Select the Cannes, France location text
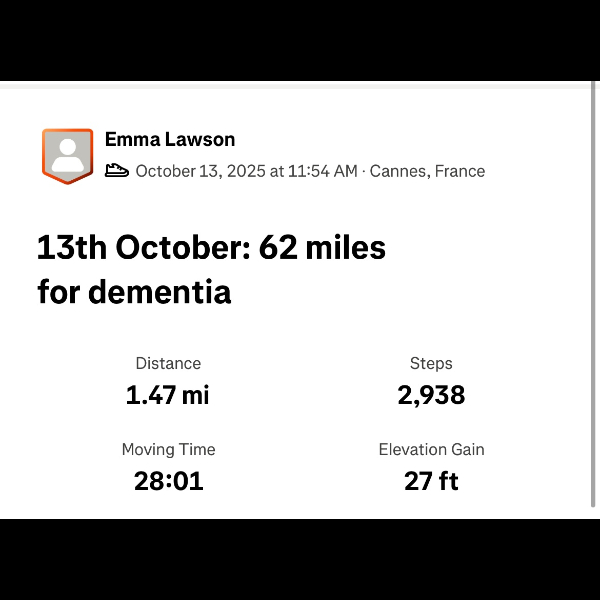The width and height of the screenshot is (600, 600). tap(427, 171)
